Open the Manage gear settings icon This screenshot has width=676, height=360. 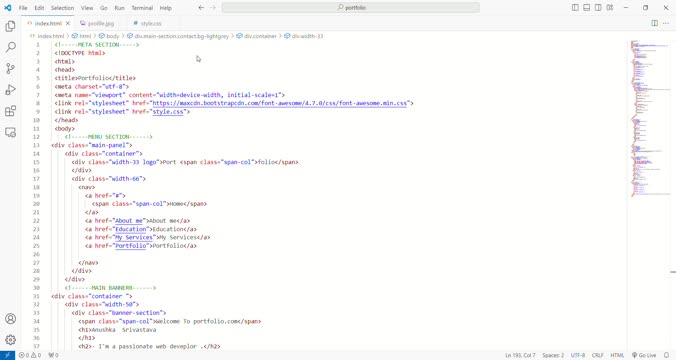[10, 340]
